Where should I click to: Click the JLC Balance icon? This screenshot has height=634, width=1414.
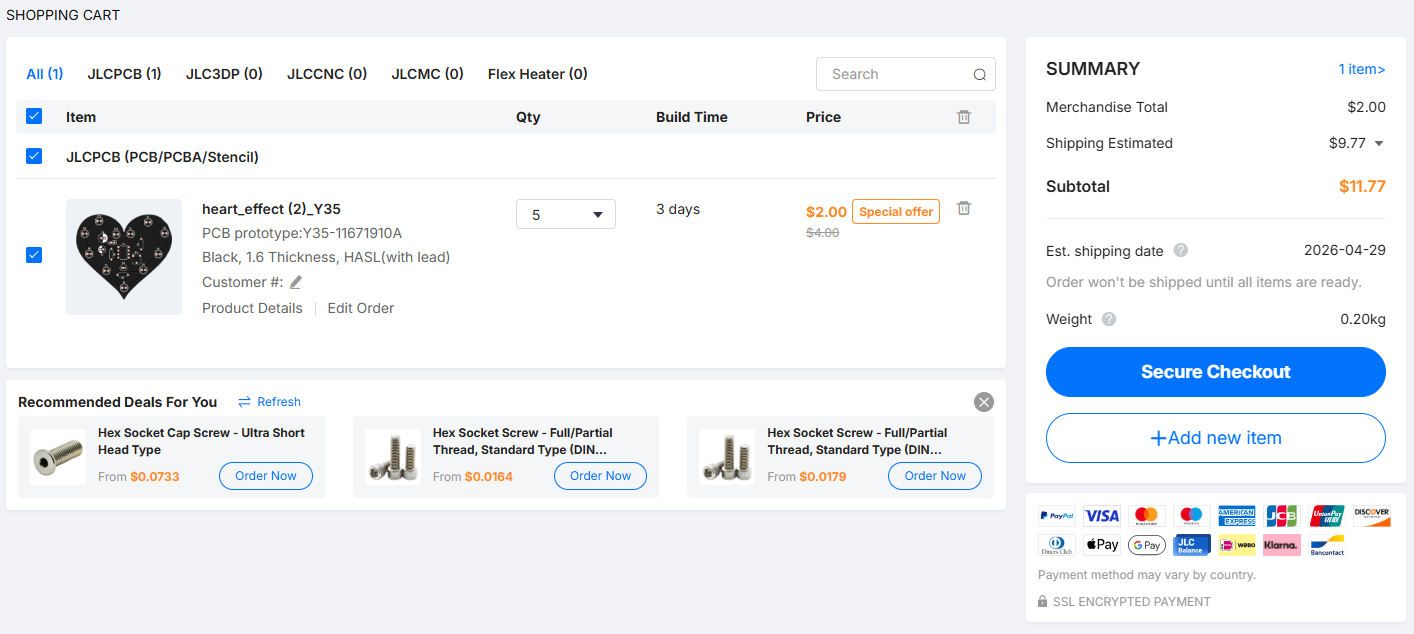pos(1192,545)
